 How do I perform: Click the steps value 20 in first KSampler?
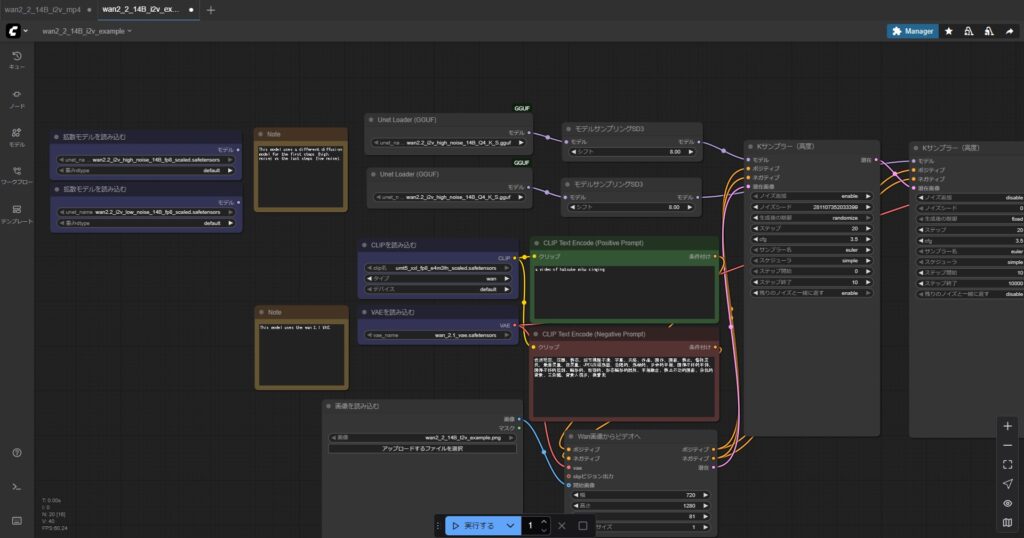[854, 229]
